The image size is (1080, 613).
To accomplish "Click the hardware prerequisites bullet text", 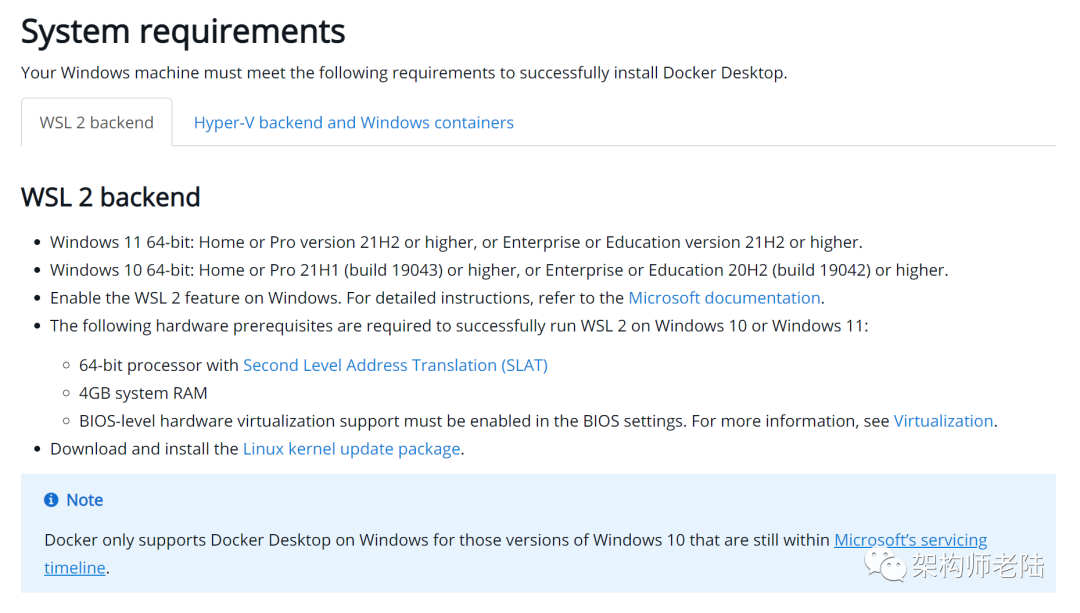I will tap(459, 326).
